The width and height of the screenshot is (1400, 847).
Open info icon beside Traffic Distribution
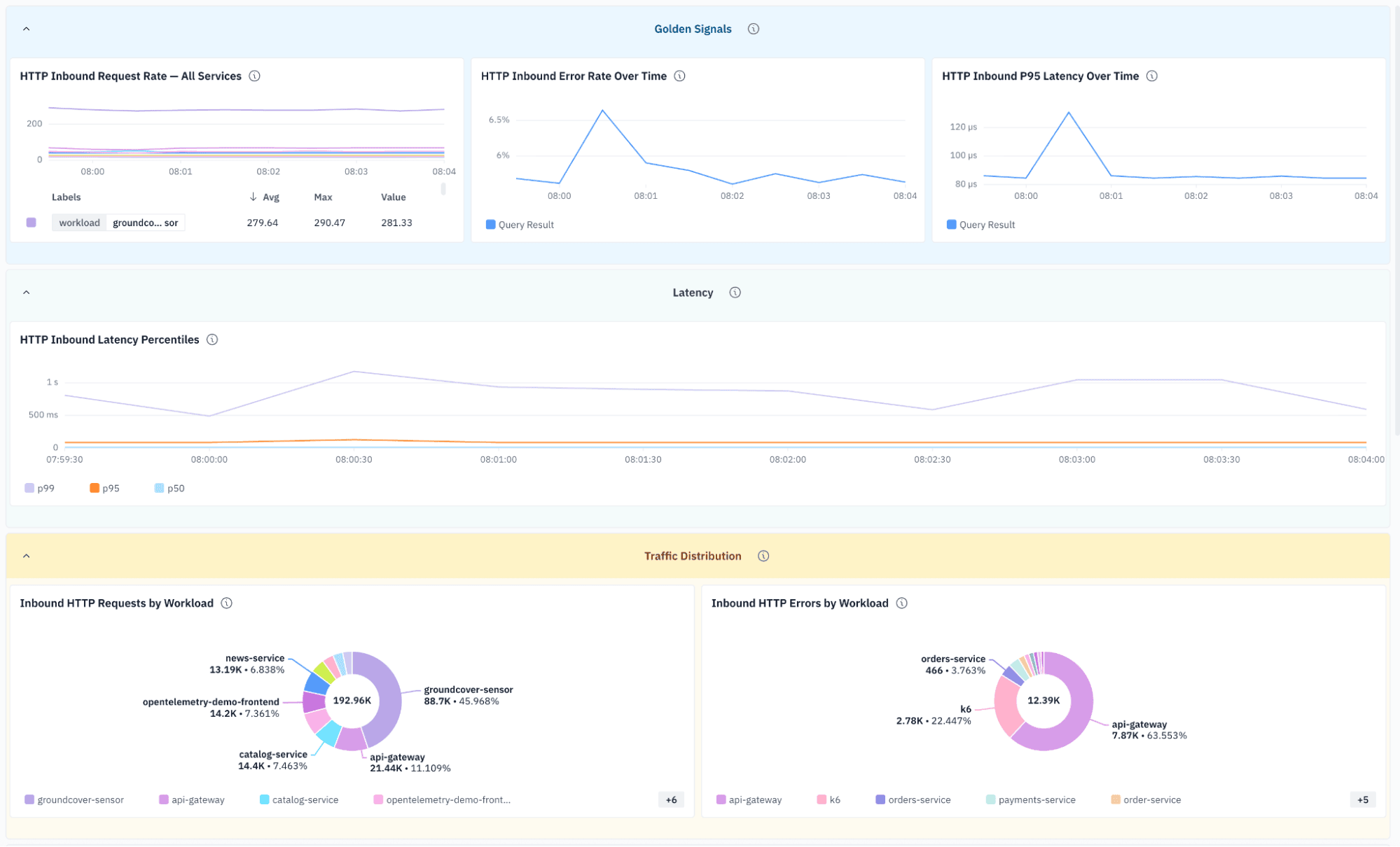(763, 556)
